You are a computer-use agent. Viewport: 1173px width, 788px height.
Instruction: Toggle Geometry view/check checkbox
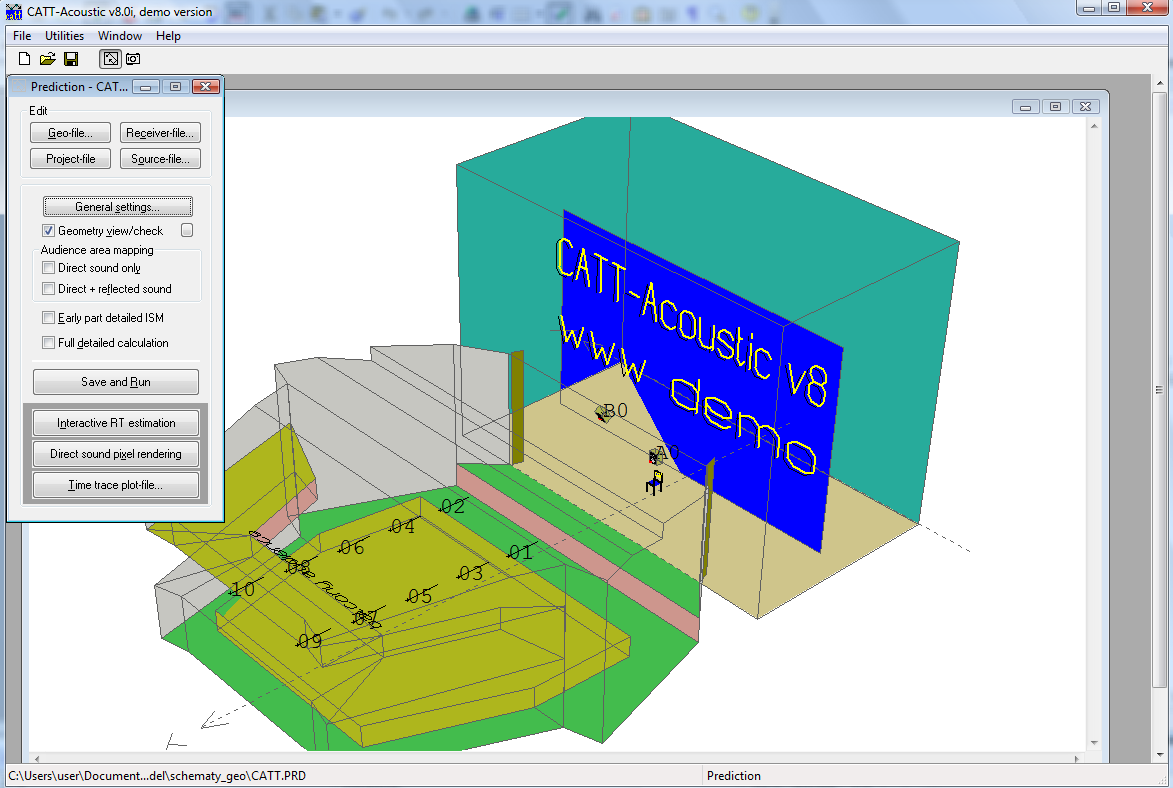point(49,230)
